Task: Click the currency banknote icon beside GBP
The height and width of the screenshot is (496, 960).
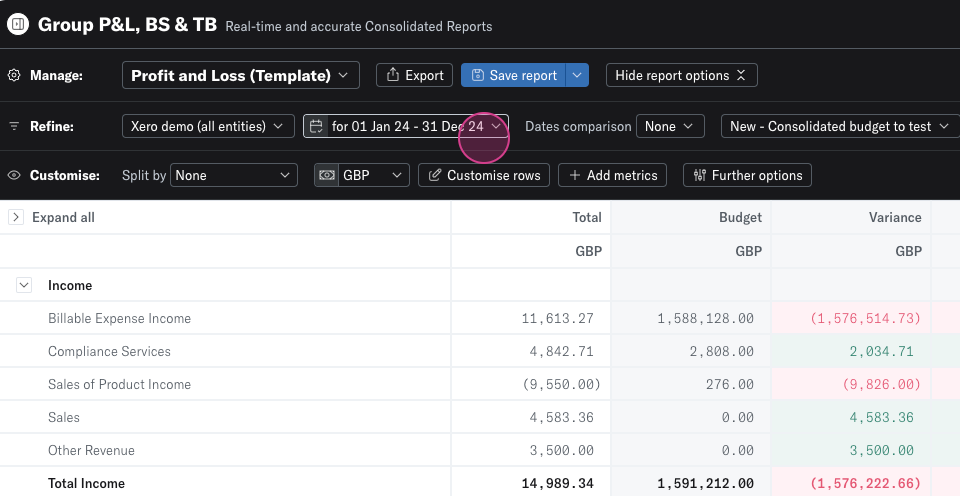Action: (x=327, y=176)
